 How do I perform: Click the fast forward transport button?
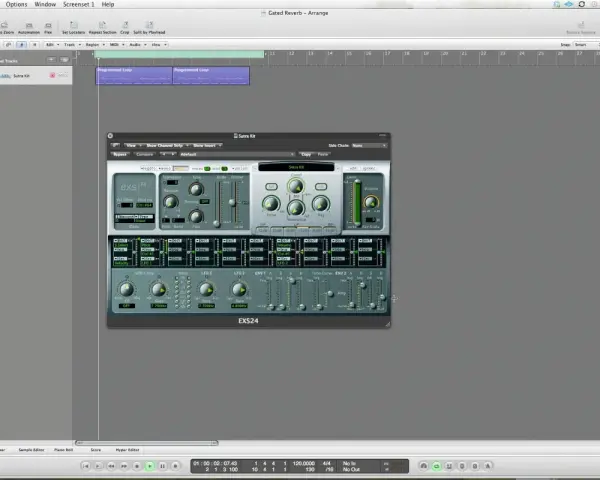pyautogui.click(x=124, y=466)
